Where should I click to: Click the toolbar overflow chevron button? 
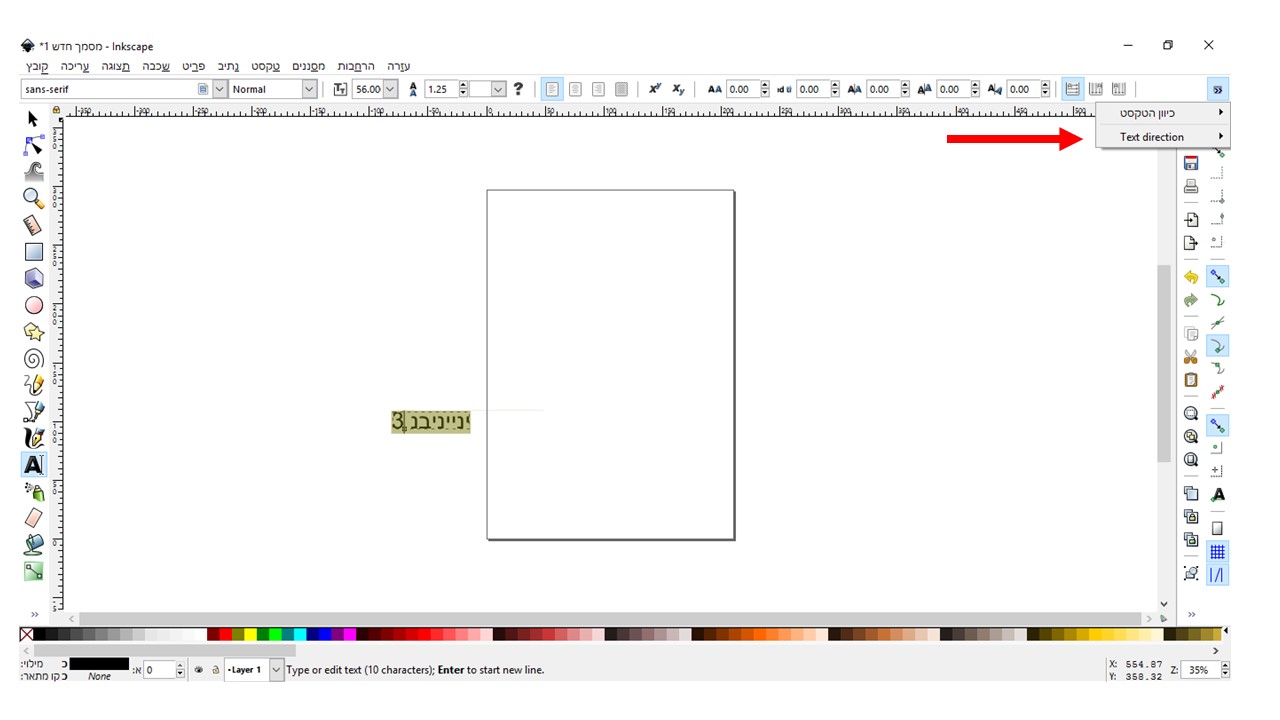click(1217, 89)
